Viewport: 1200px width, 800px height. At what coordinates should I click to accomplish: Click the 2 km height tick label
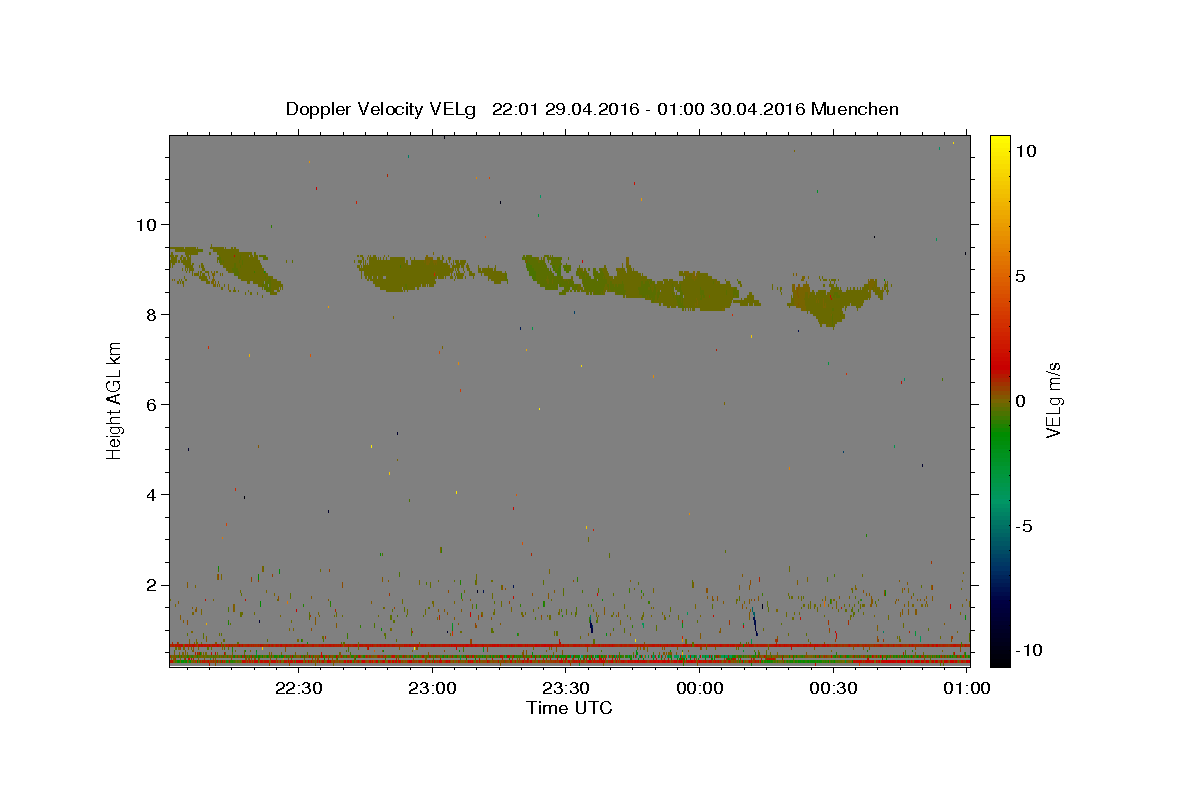(x=150, y=585)
